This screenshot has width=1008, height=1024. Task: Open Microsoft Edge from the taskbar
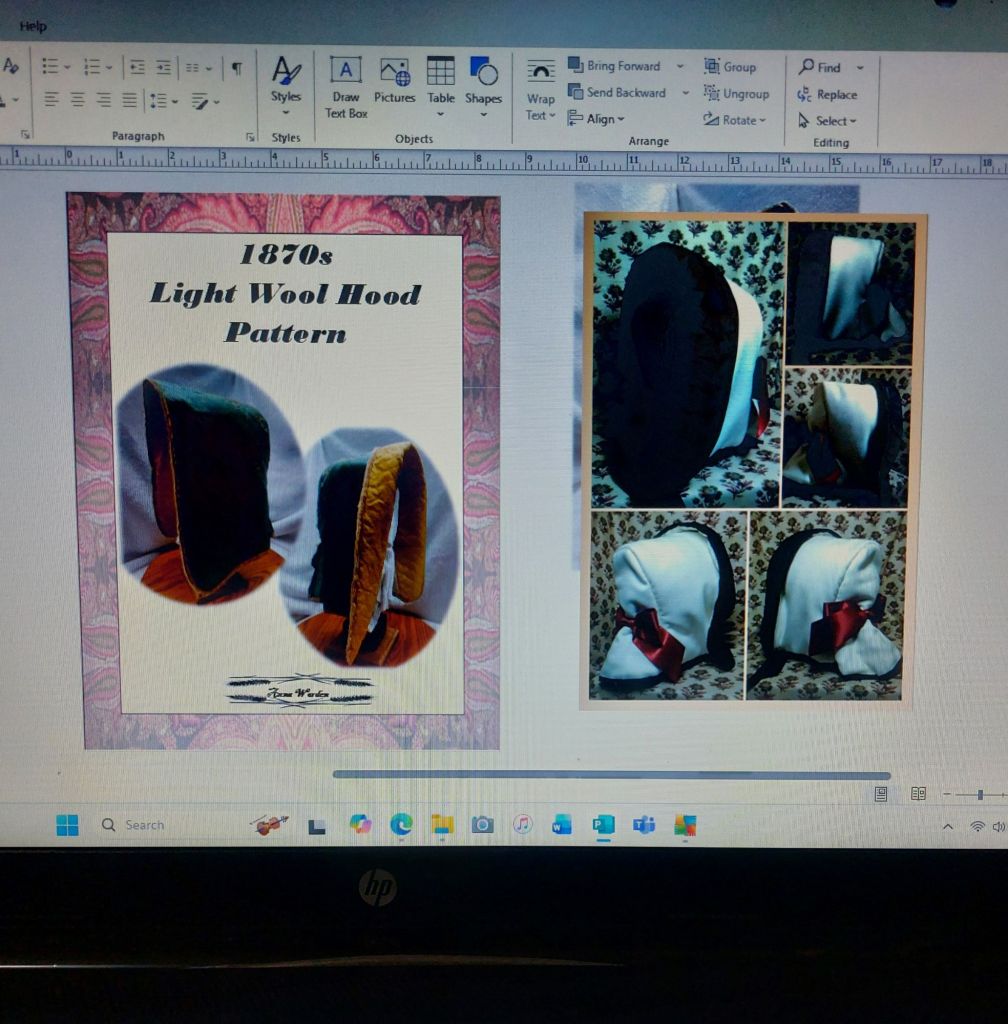[401, 824]
